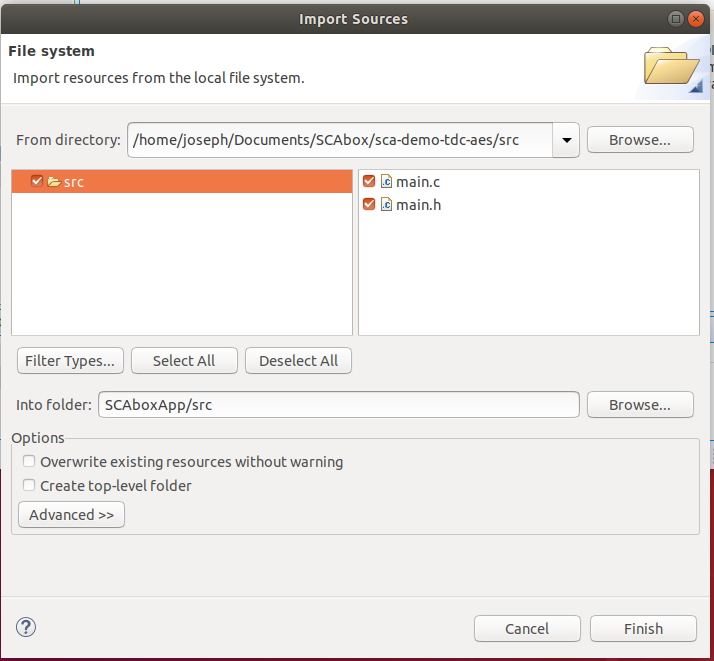Viewport: 714px width, 661px height.
Task: Browse for the source directory
Action: pyautogui.click(x=640, y=140)
